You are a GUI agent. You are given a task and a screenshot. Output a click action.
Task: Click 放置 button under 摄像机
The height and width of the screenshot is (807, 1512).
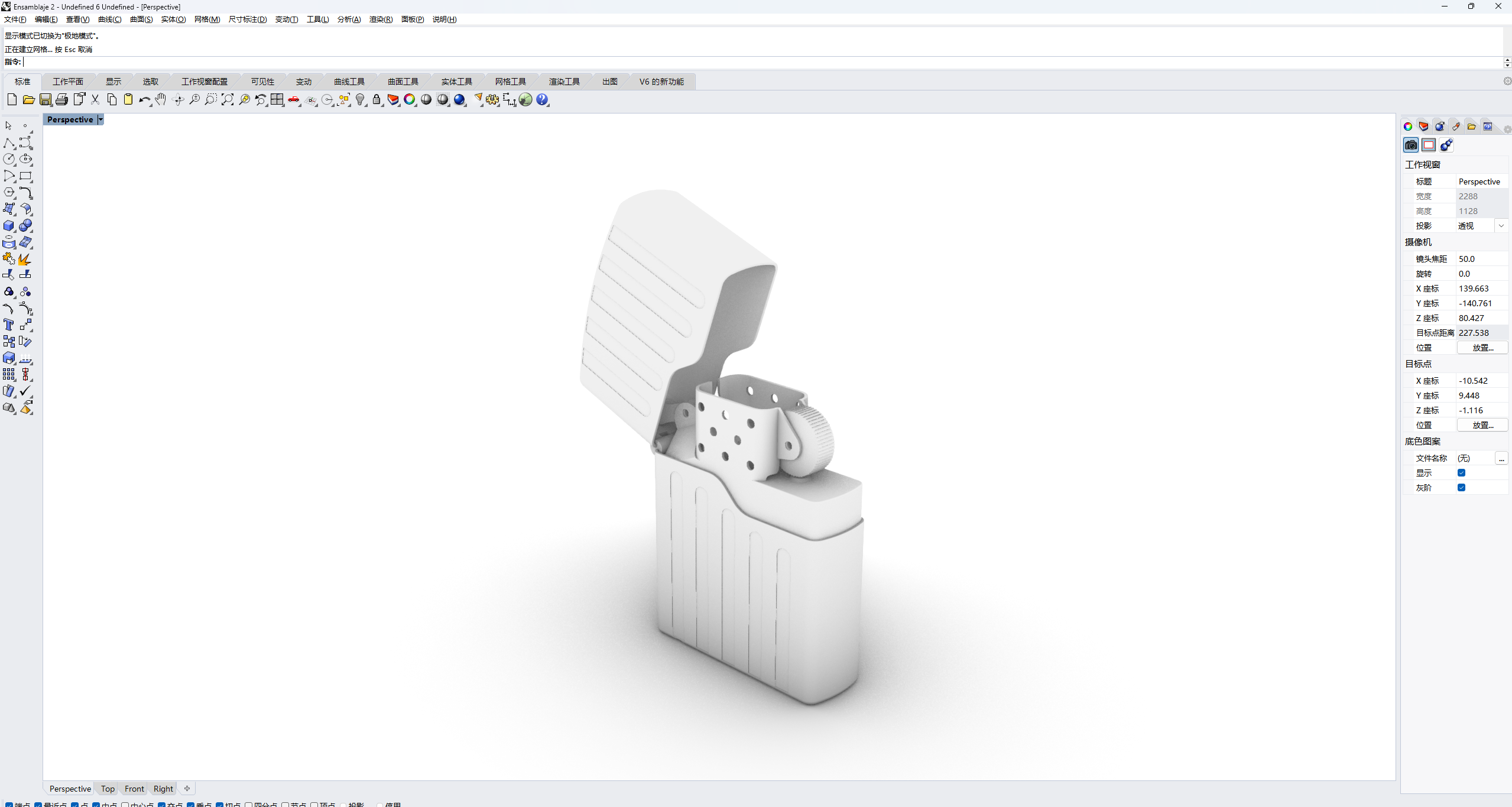click(1482, 348)
